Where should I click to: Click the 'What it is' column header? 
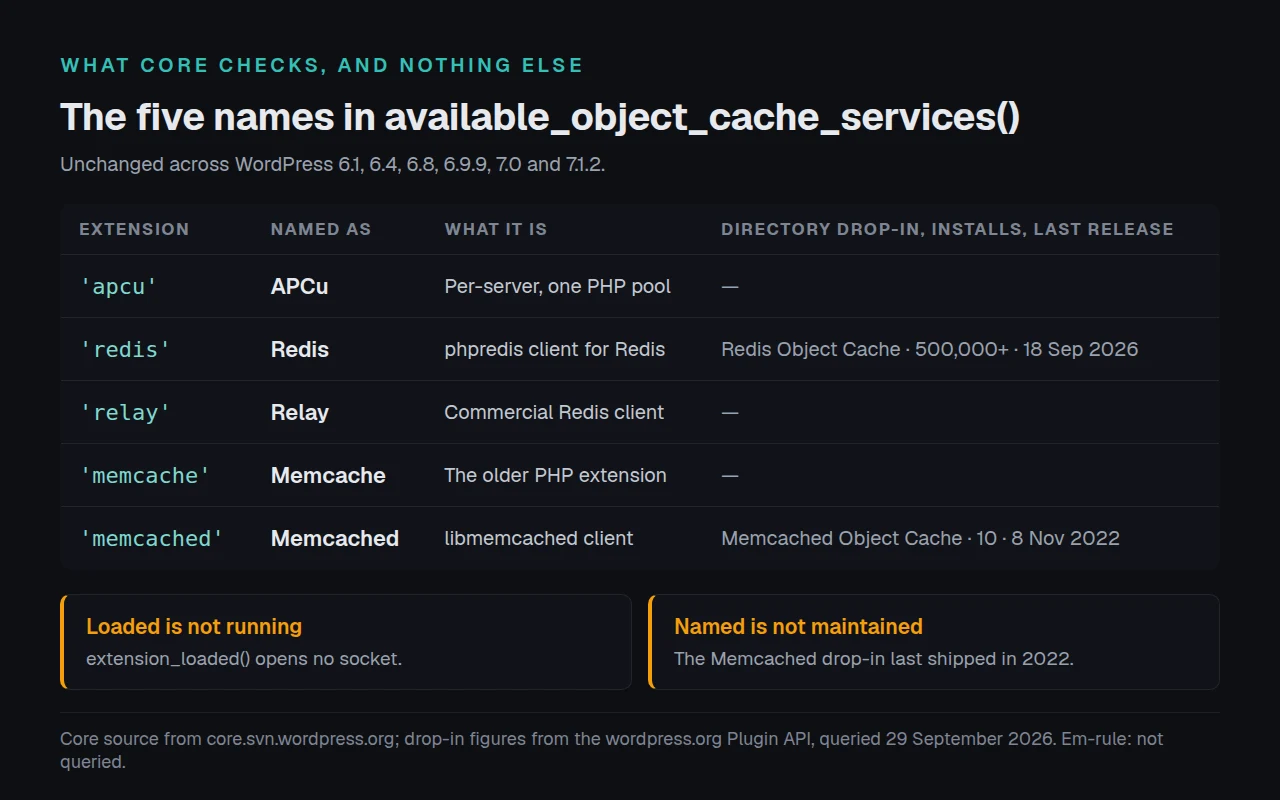pyautogui.click(x=495, y=229)
